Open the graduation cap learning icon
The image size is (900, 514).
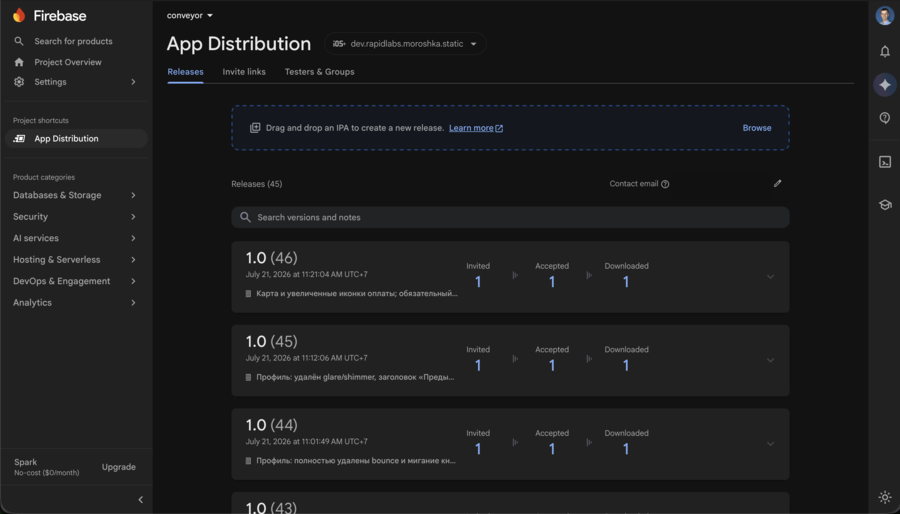tap(885, 205)
